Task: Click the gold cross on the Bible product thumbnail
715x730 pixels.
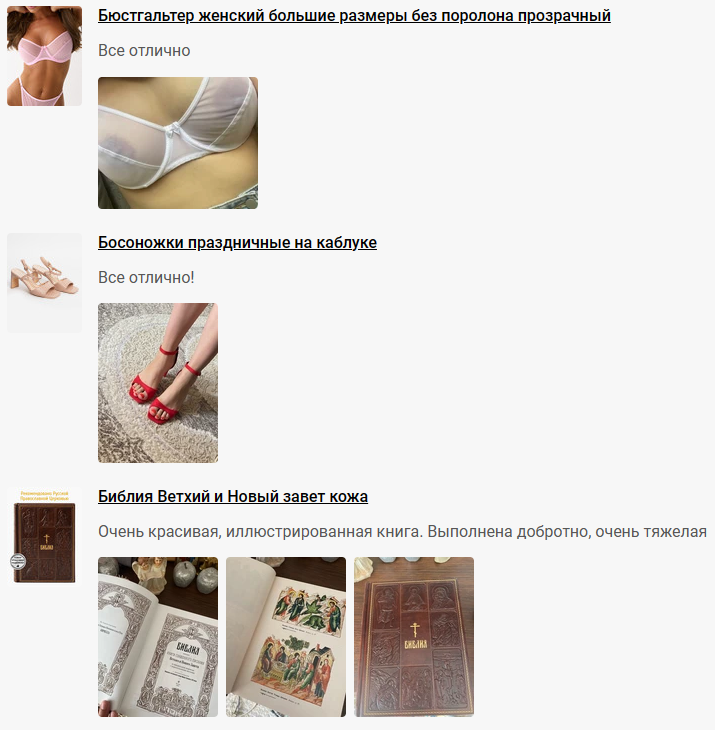Action: 46,539
